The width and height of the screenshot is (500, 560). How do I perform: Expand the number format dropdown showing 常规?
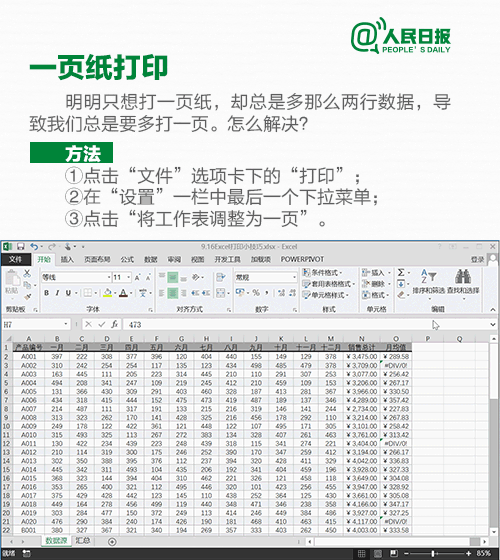tap(294, 278)
